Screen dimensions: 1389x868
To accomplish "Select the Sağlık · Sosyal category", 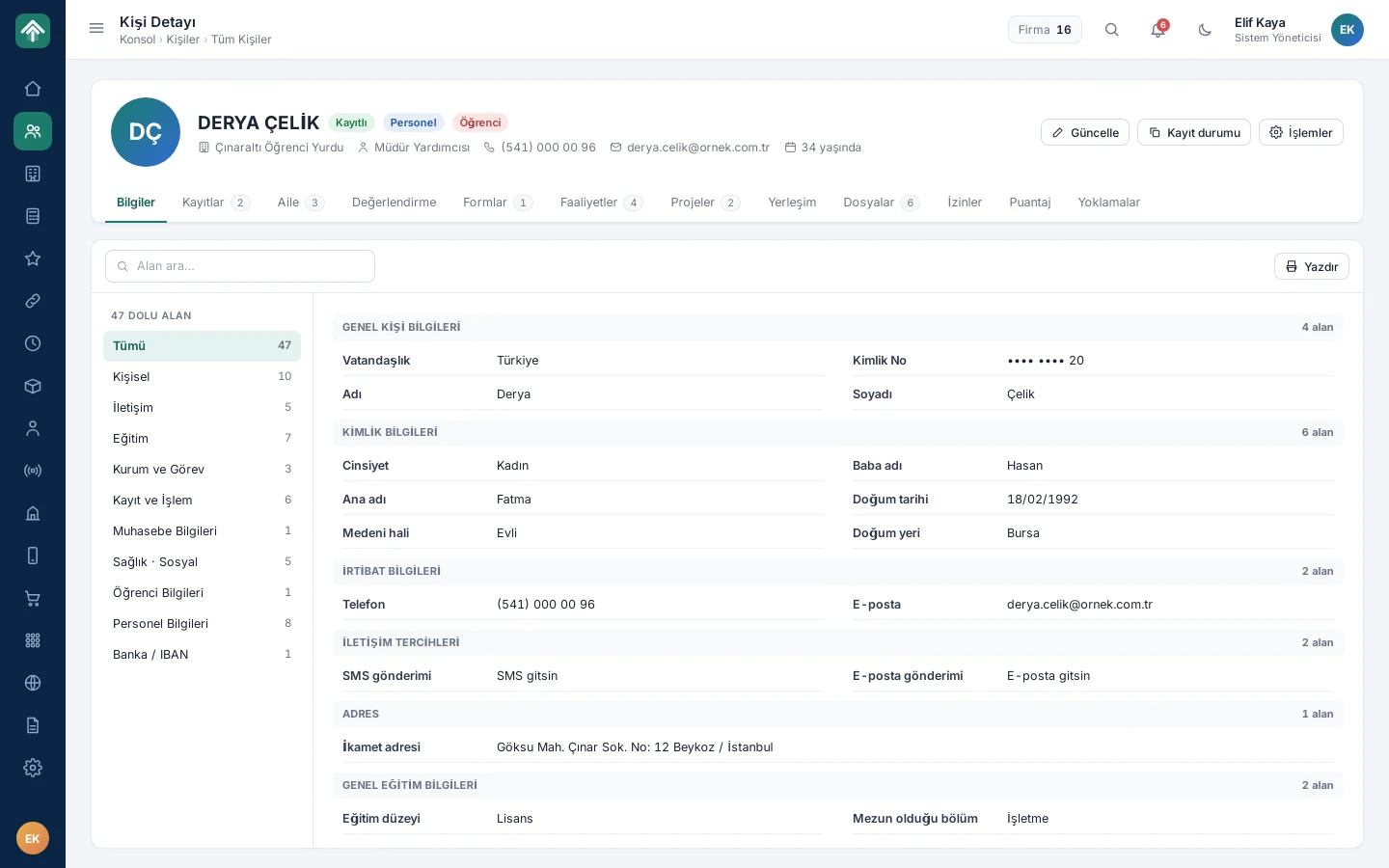I will click(202, 562).
